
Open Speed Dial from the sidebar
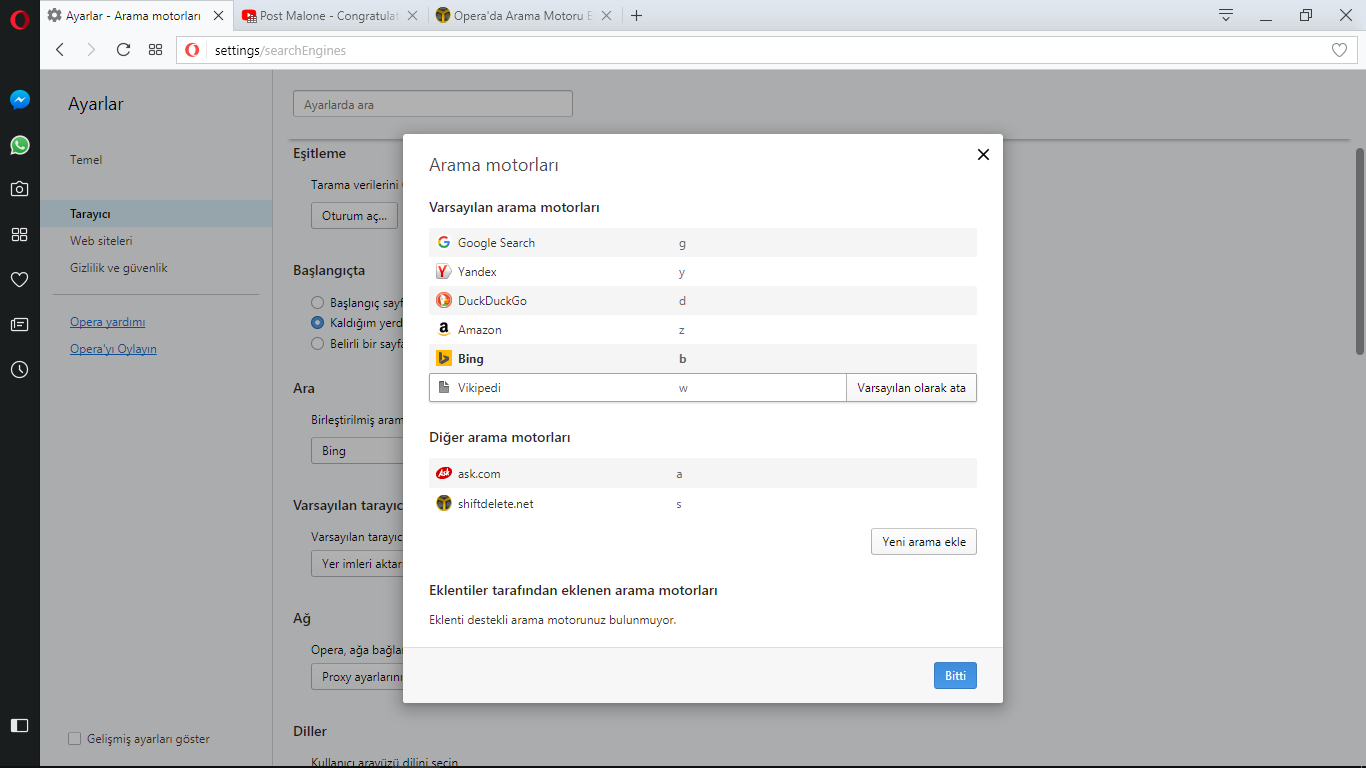pos(20,234)
